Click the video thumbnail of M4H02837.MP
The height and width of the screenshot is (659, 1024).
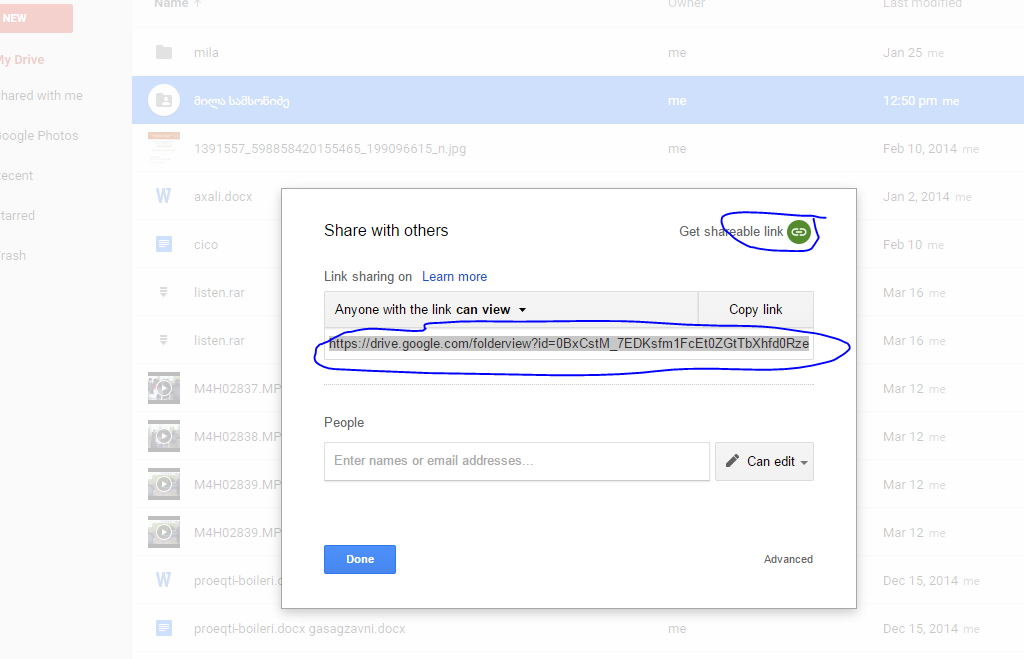point(164,388)
